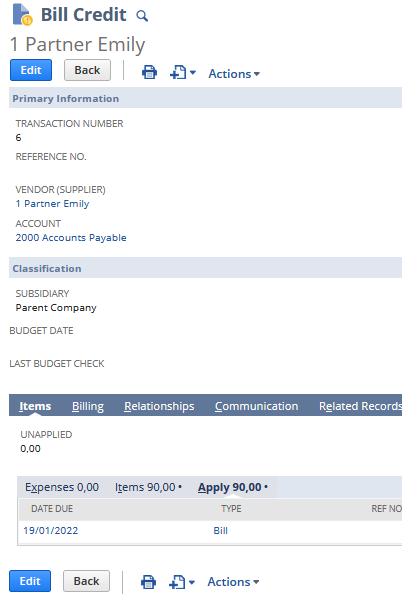The height and width of the screenshot is (601, 402).
Task: Click the Bill Credit document icon
Action: pos(22,15)
